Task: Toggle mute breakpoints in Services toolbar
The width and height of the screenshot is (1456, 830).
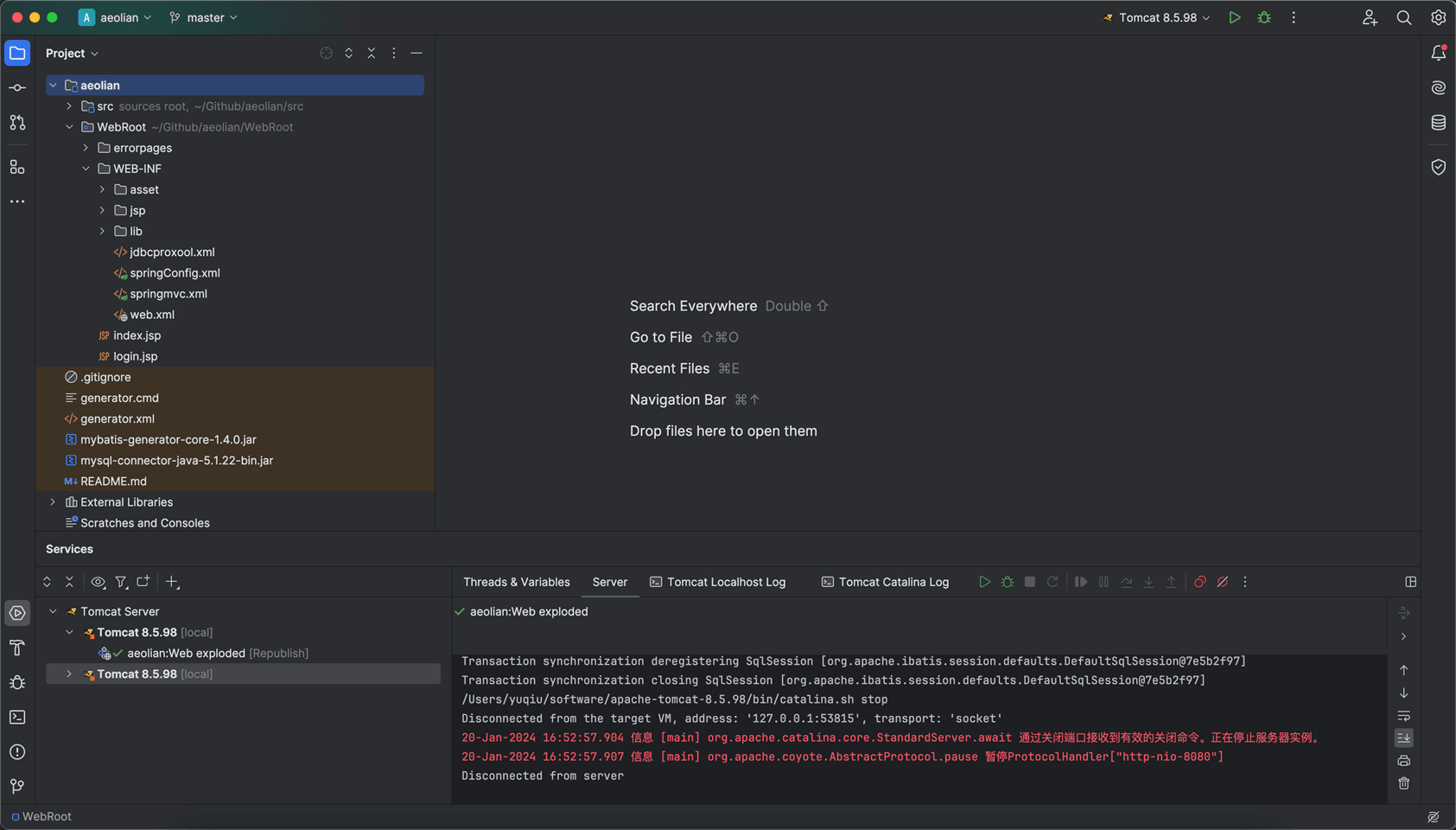Action: point(1223,582)
